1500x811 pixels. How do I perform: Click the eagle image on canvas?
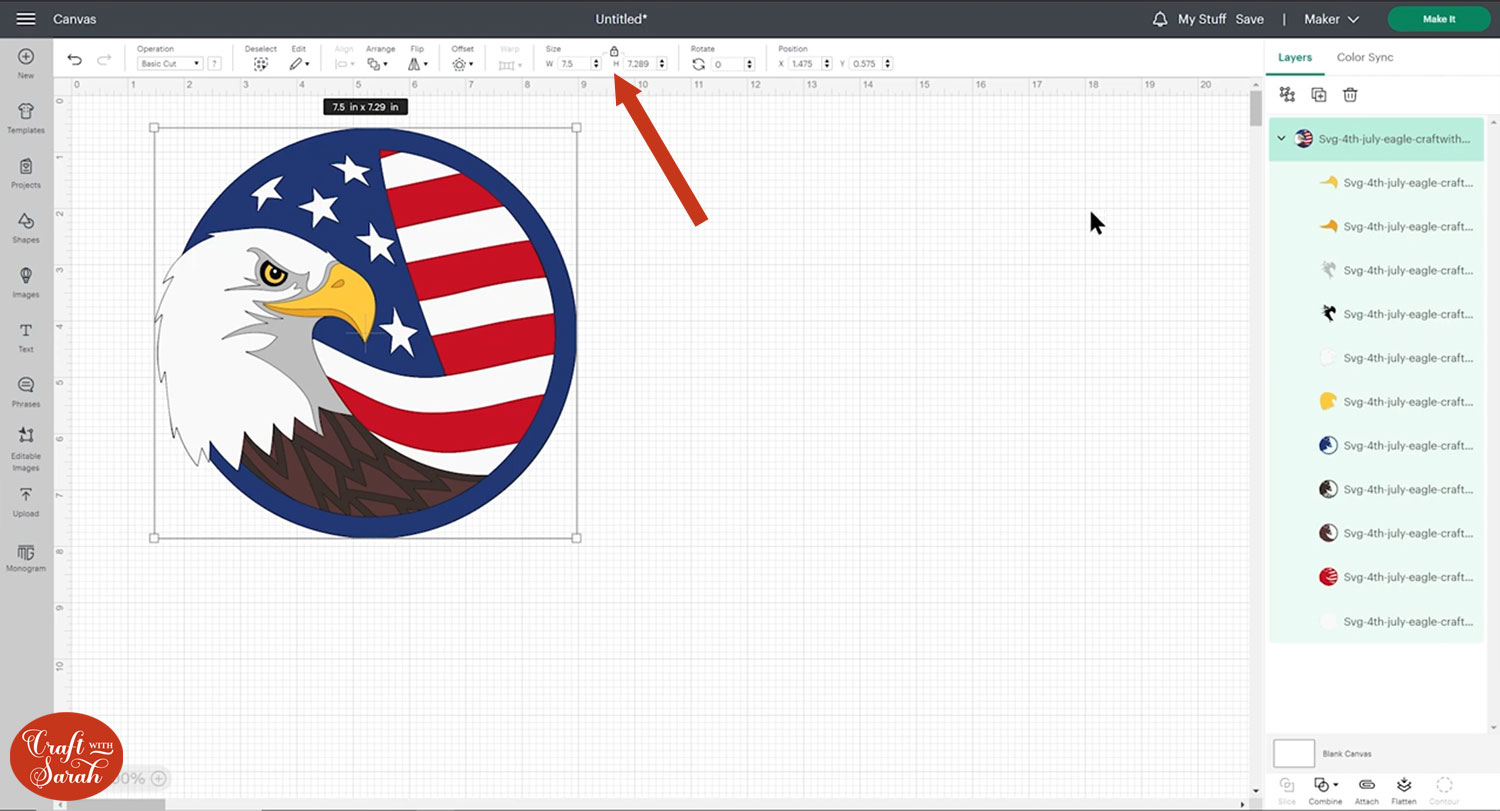(x=366, y=333)
